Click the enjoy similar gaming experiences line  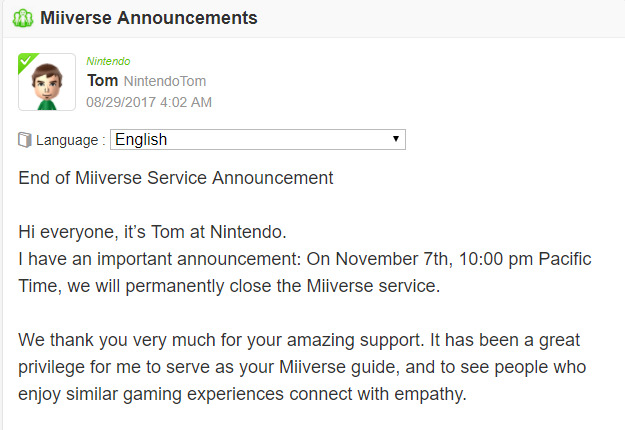242,394
